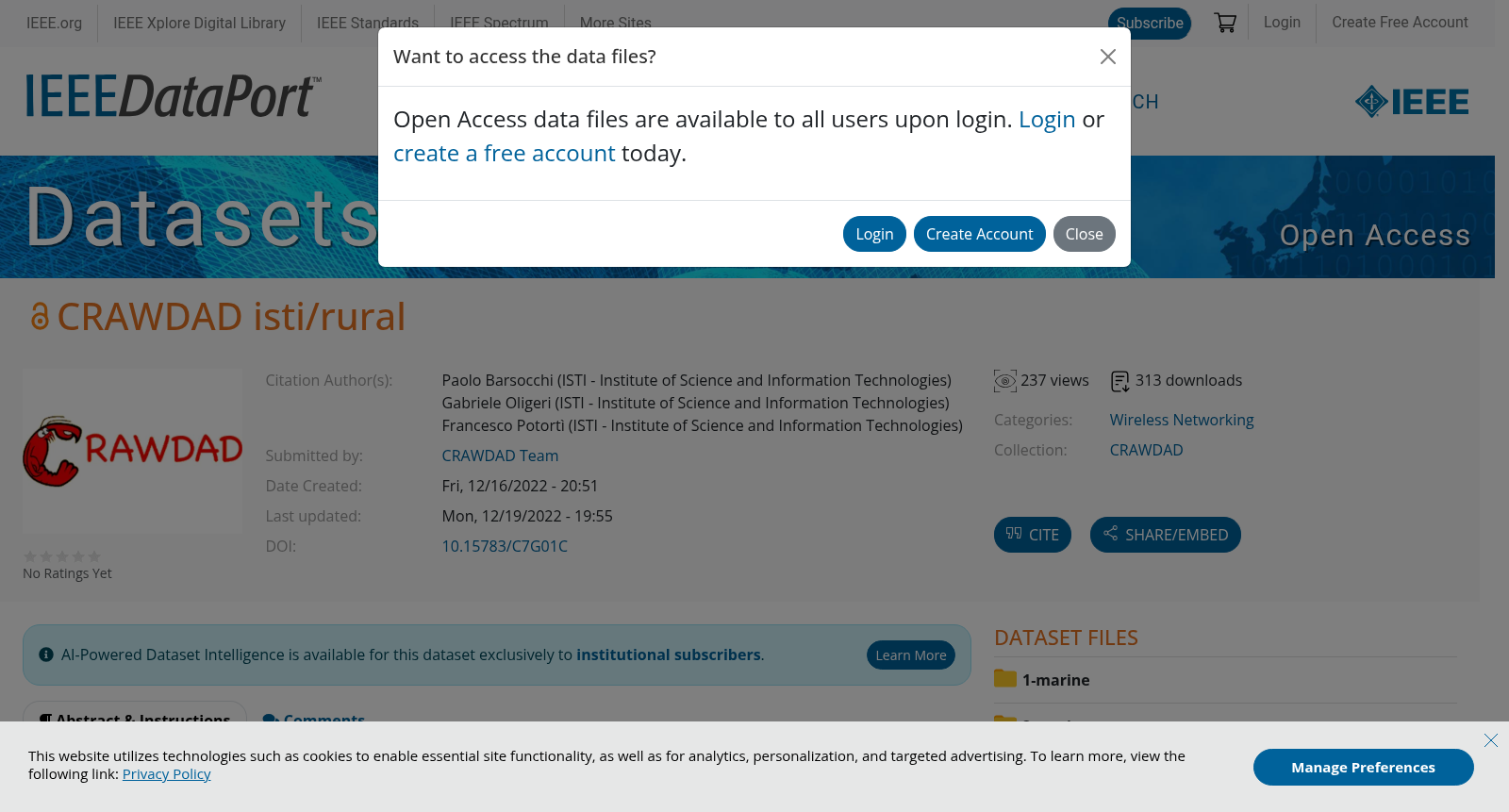Open the CRAWDAD collection link

(x=1146, y=450)
